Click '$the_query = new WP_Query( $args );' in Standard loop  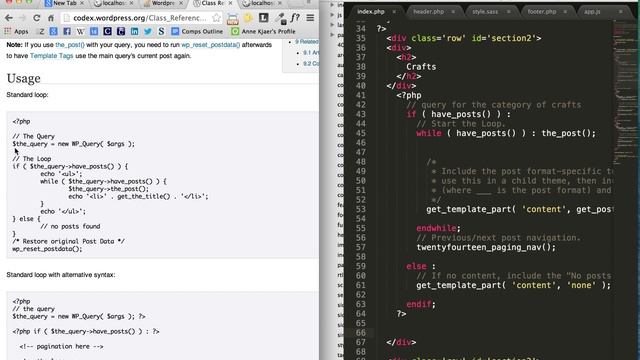(x=73, y=144)
